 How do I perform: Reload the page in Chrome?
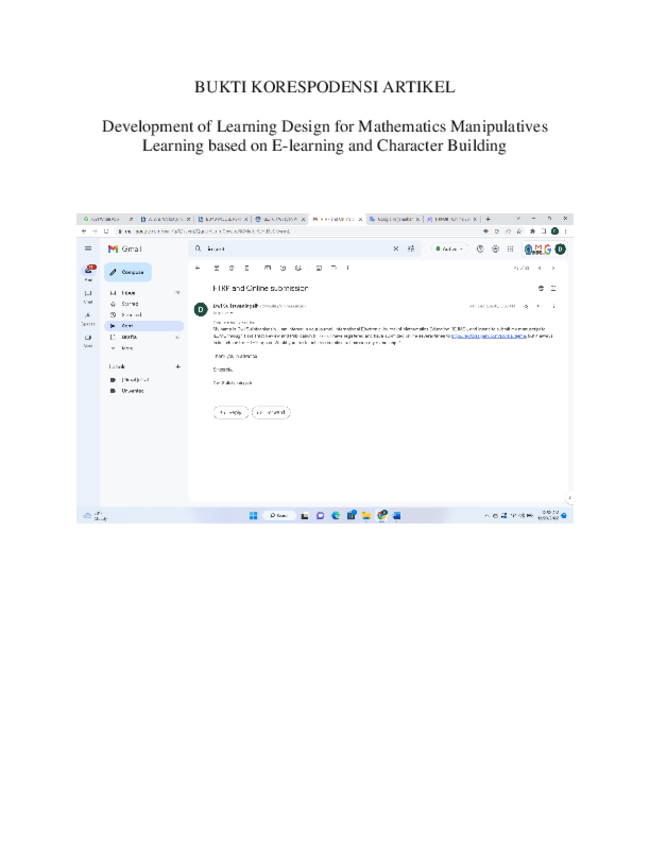[106, 232]
